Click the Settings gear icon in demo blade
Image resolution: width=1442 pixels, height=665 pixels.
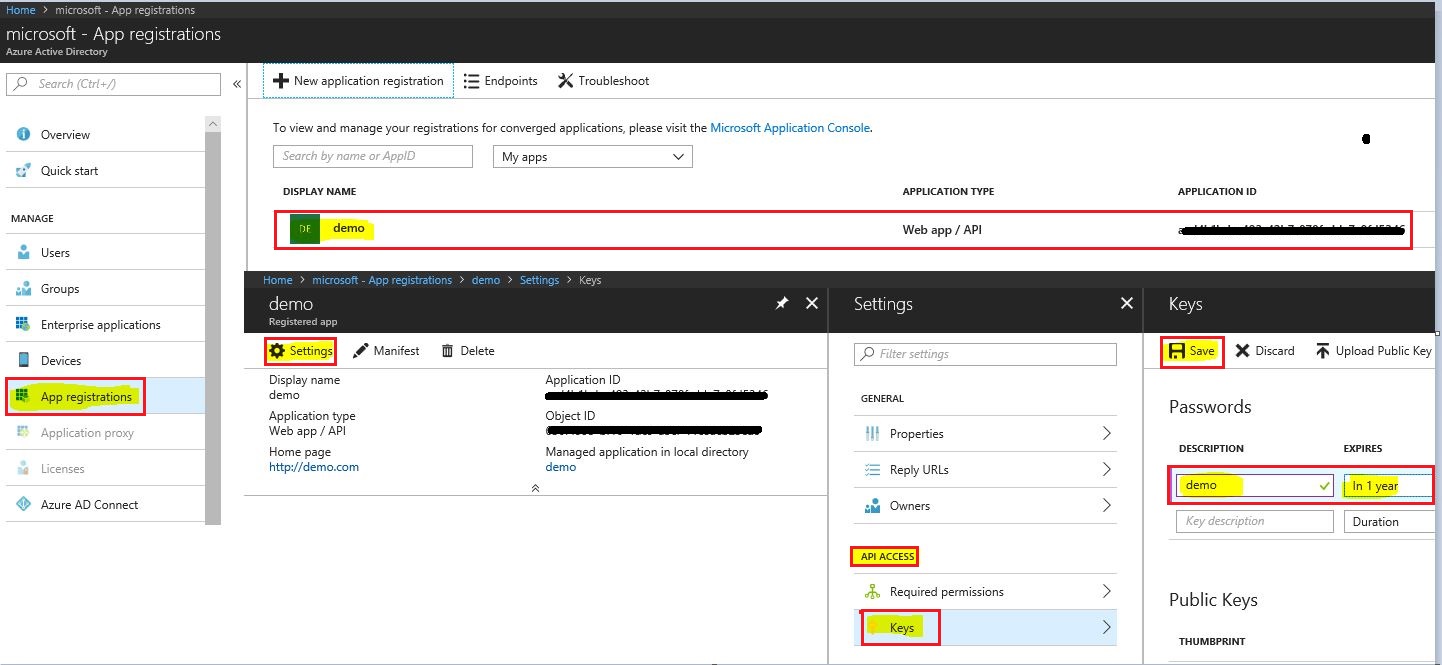pos(277,351)
